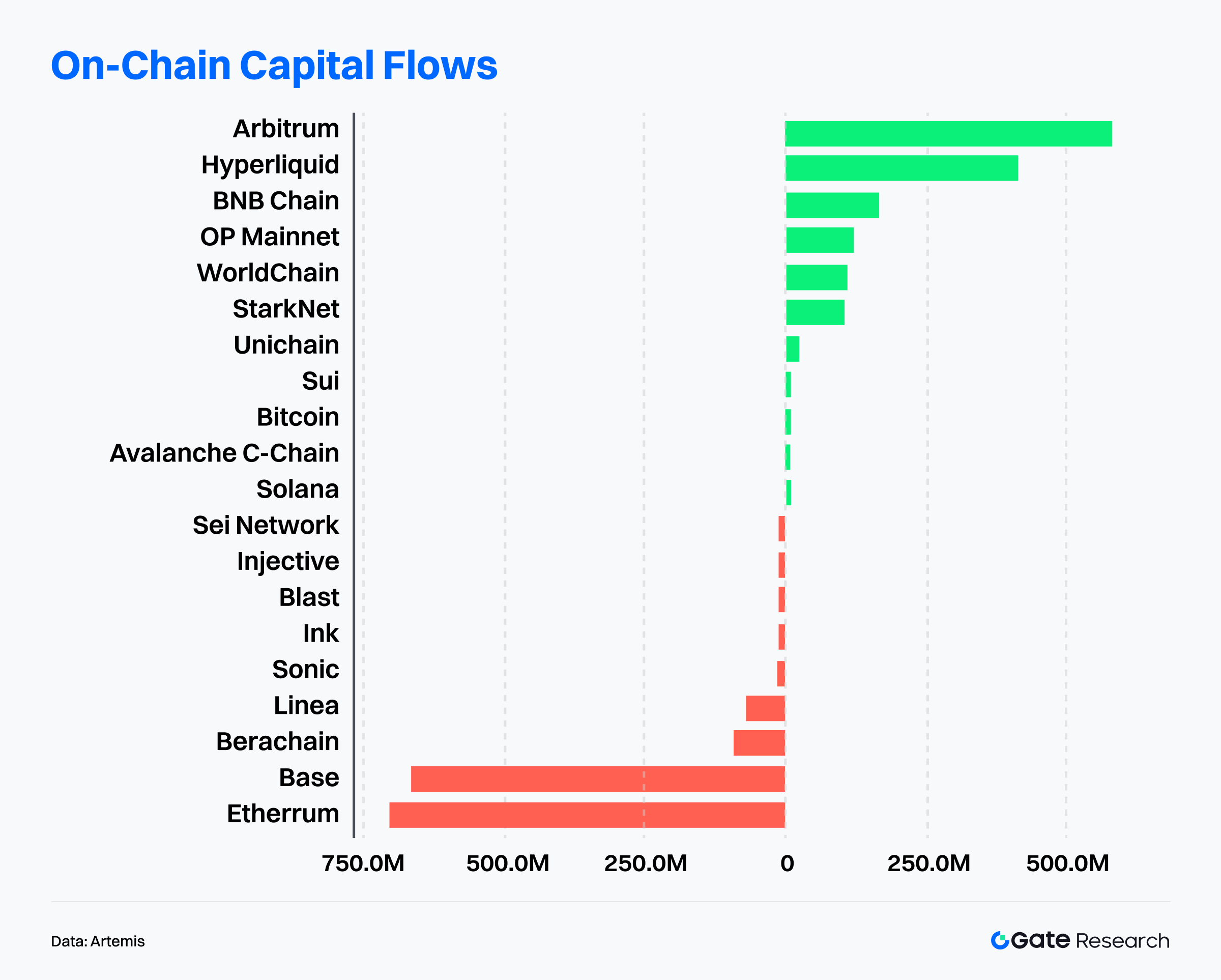The height and width of the screenshot is (980, 1221).
Task: Click the Berachain red bar
Action: (x=759, y=743)
